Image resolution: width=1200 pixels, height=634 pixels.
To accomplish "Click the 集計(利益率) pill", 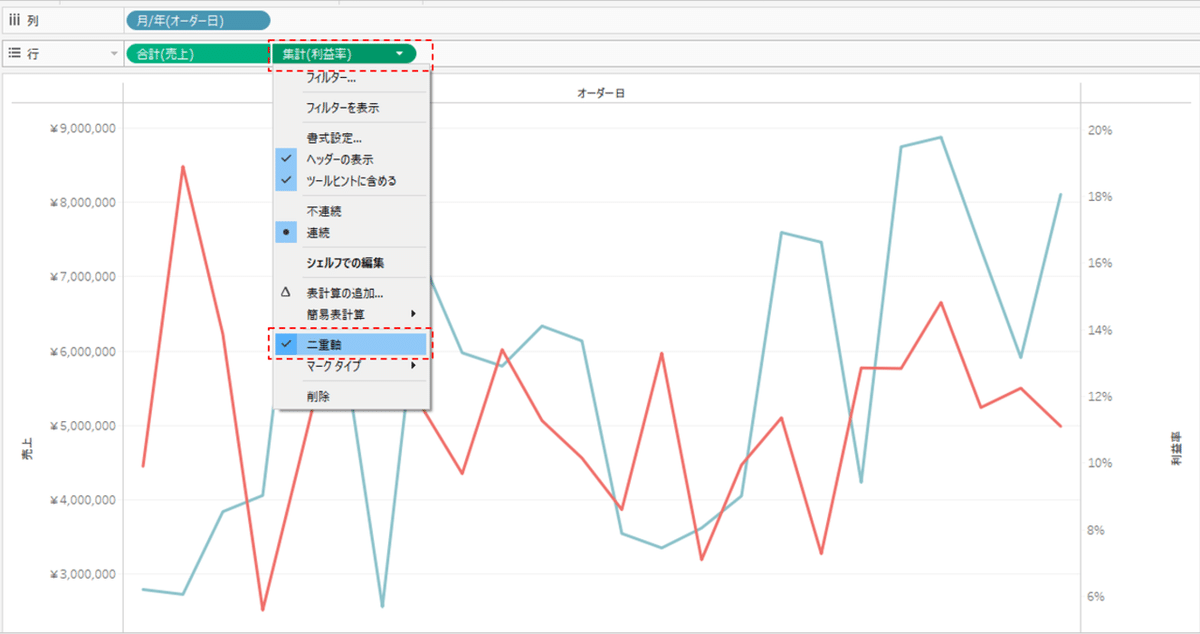I will pyautogui.click(x=343, y=53).
